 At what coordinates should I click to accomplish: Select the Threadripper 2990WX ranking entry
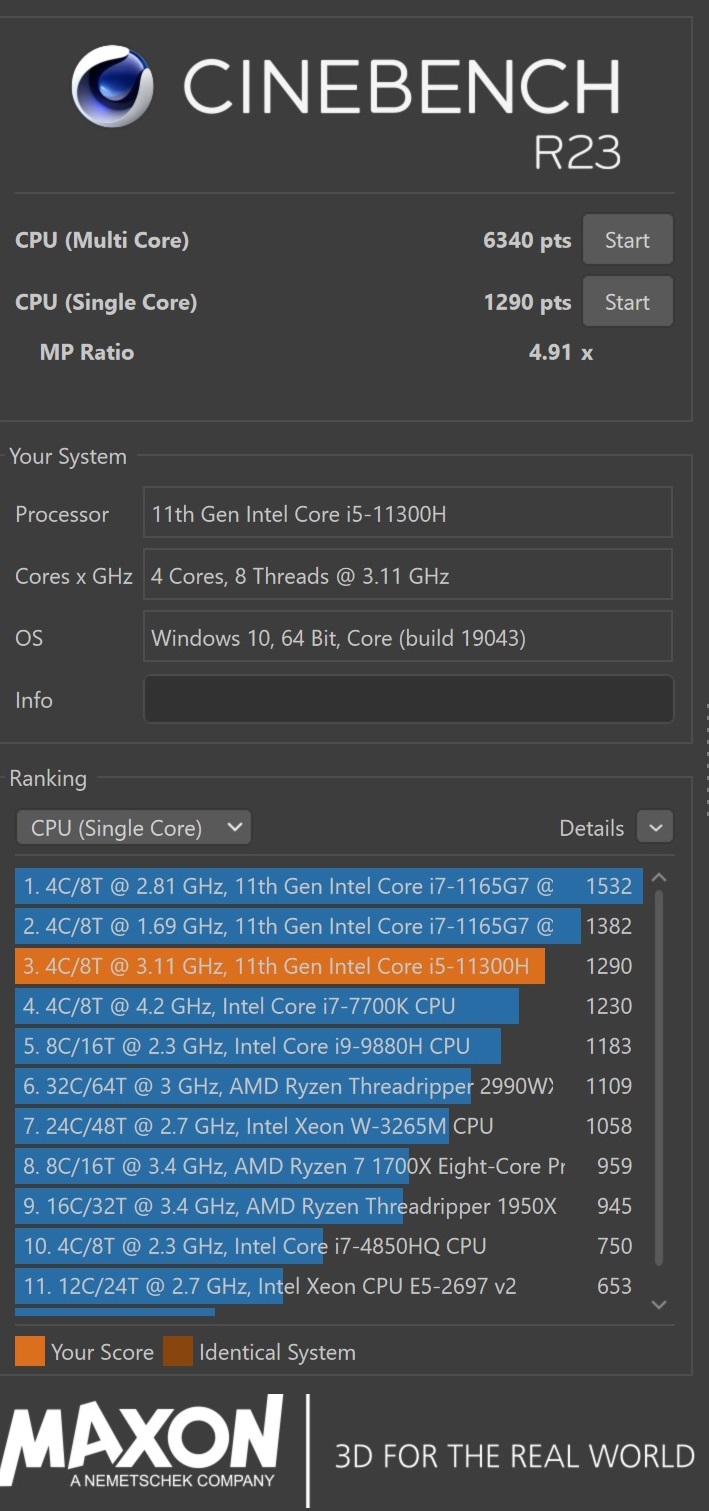tap(329, 1086)
